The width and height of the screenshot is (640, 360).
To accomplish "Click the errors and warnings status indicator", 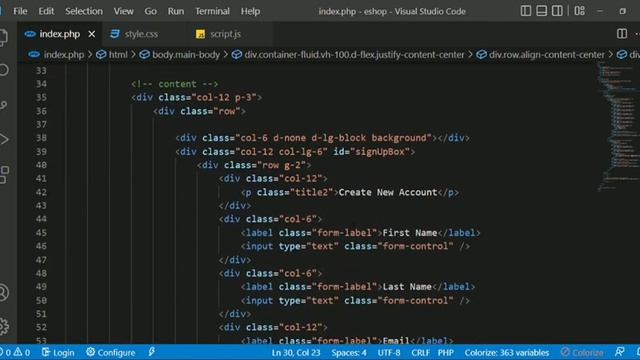I will tap(15, 353).
